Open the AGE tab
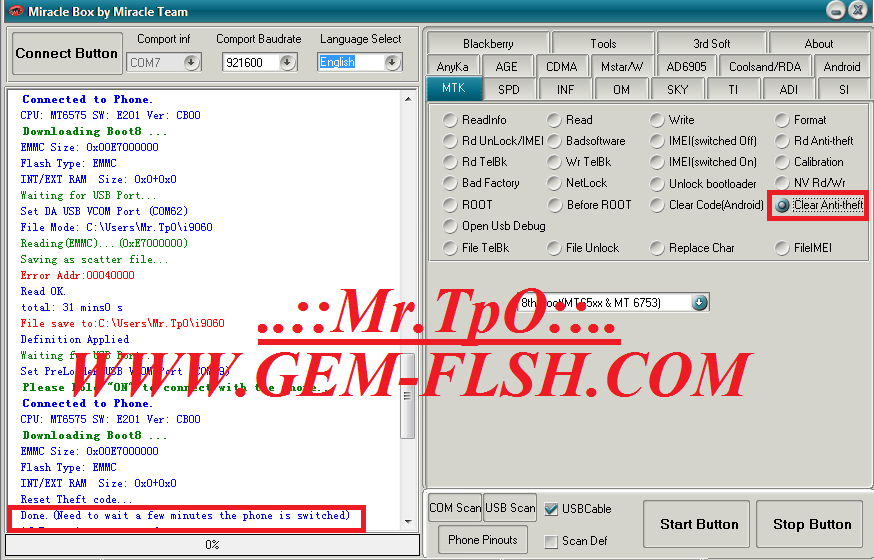Image resolution: width=874 pixels, height=560 pixels. [506, 66]
